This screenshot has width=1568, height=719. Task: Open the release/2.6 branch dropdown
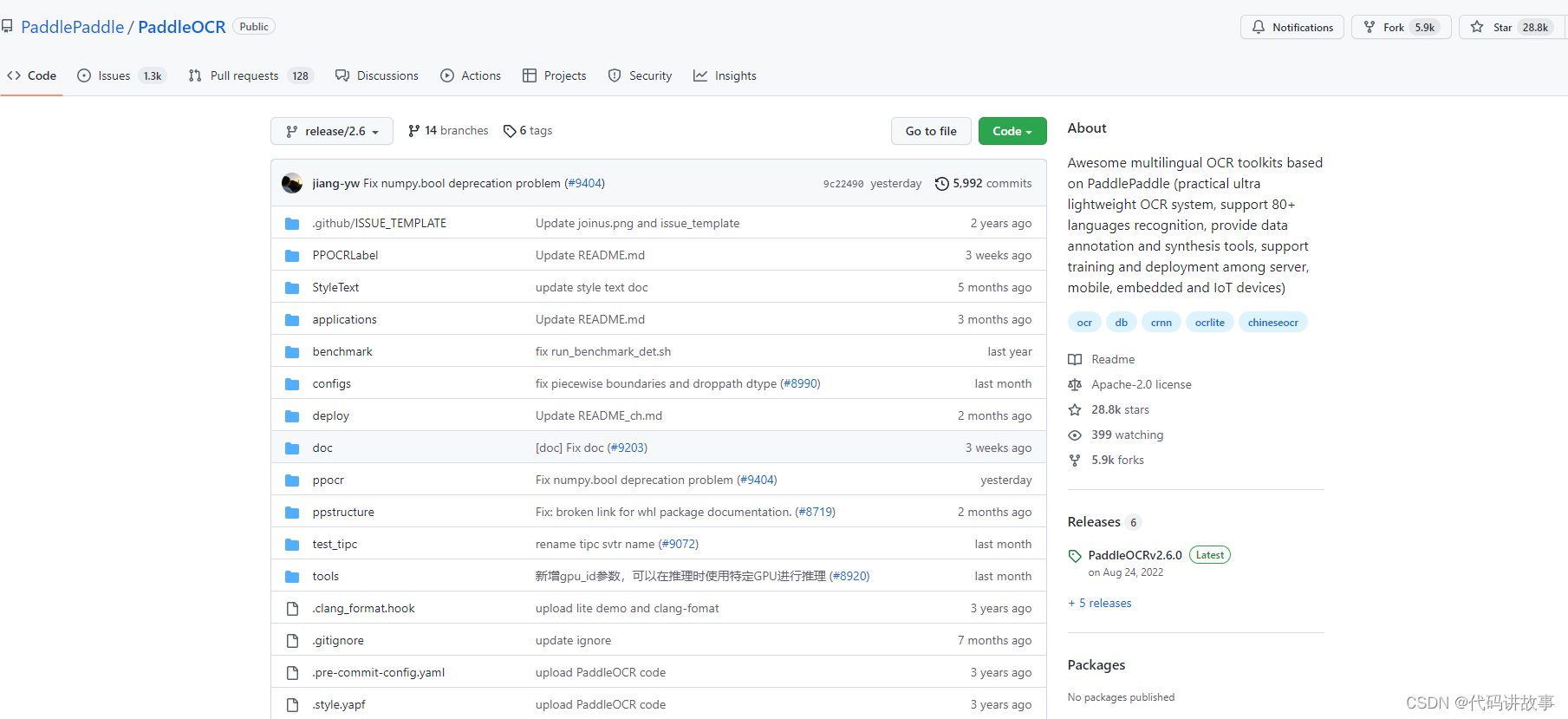pos(332,131)
